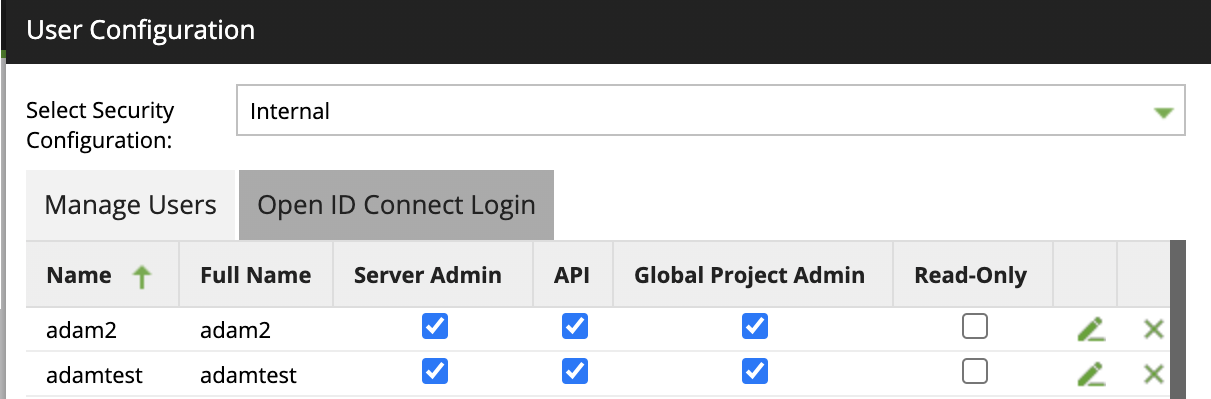Click the green sort arrow beside Name
The height and width of the screenshot is (399, 1211).
pyautogui.click(x=141, y=276)
